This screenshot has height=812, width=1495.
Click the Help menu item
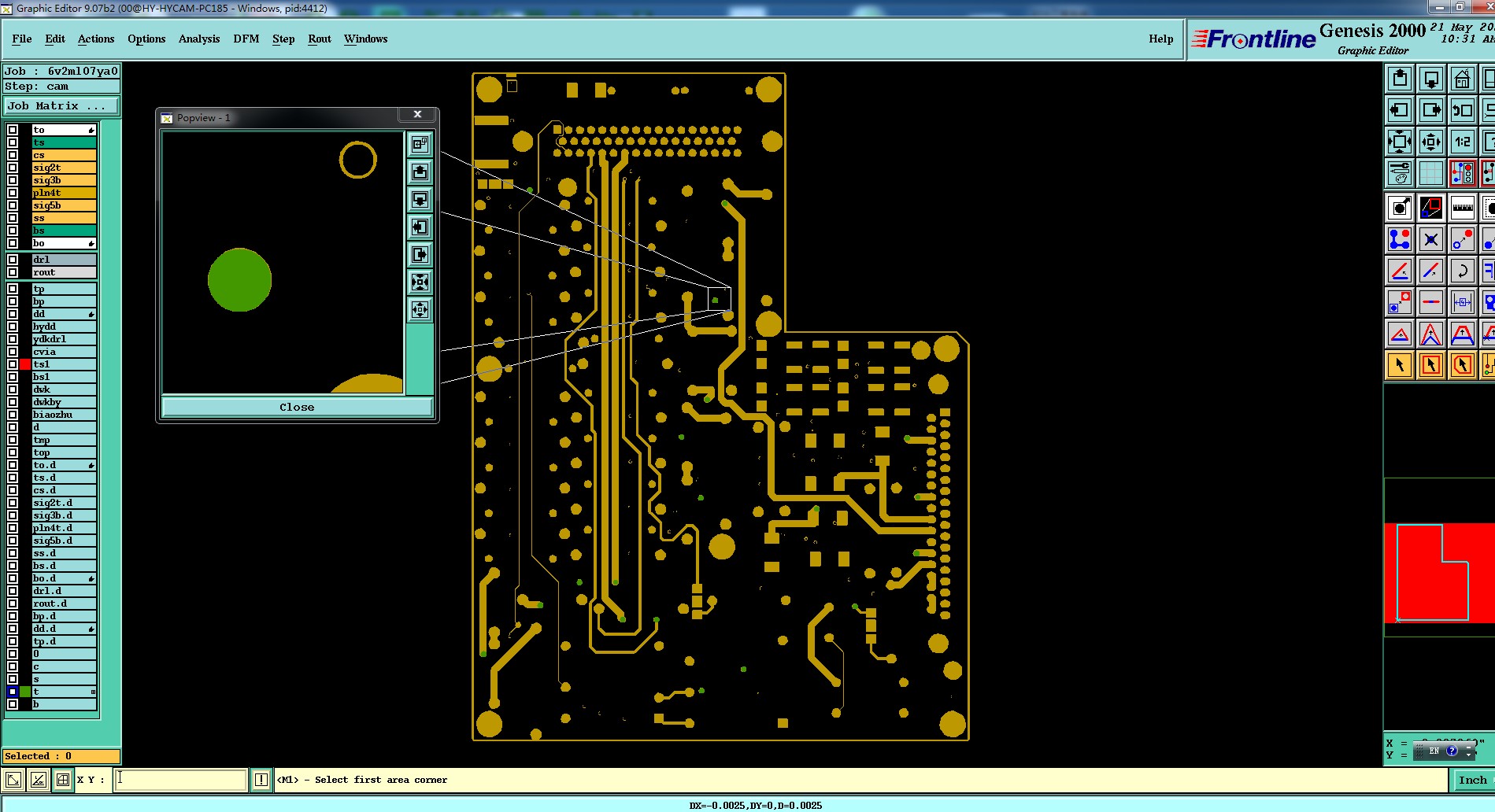(1160, 39)
